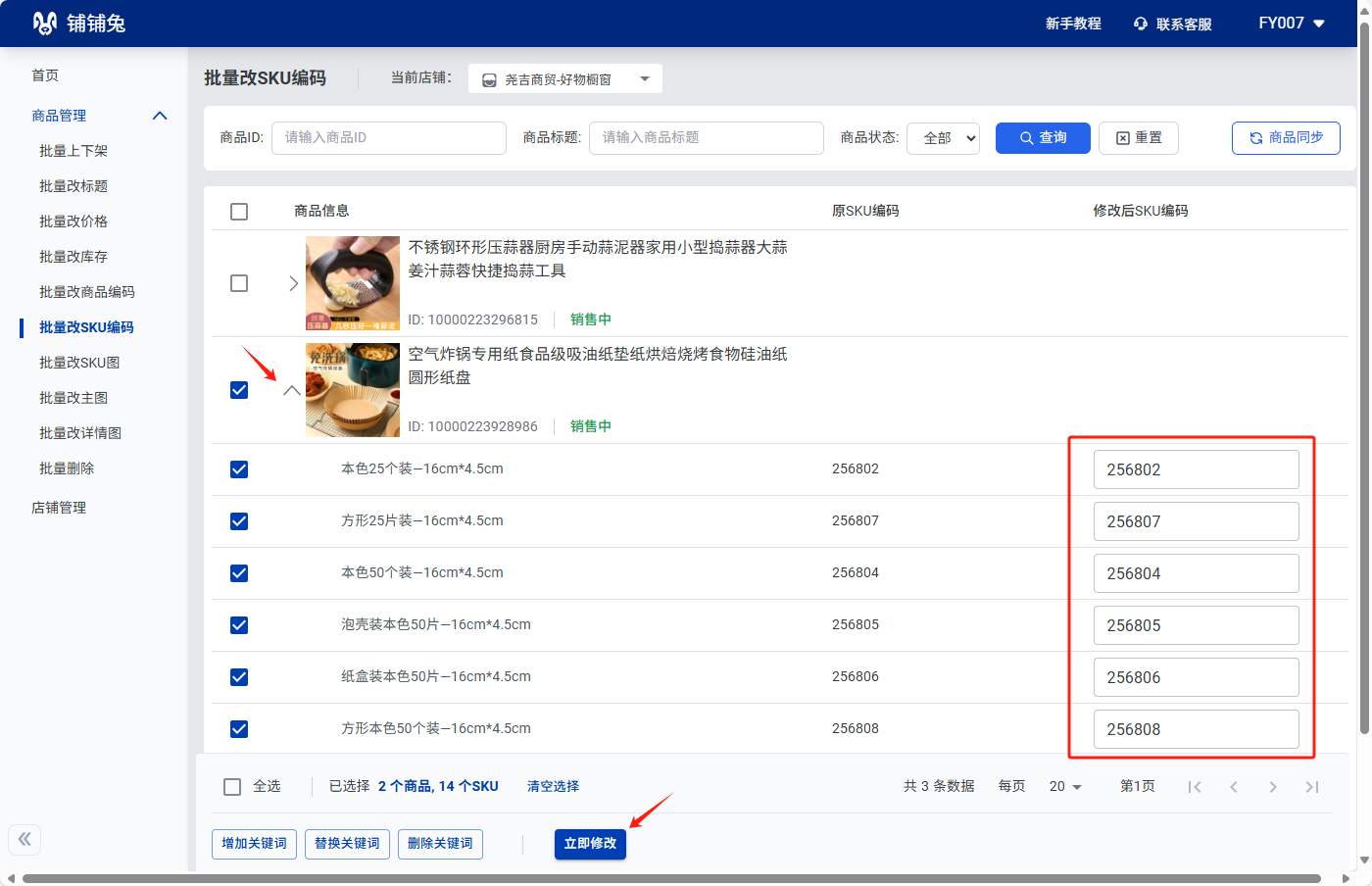Viewport: 1372px width, 886px height.
Task: Uncheck the 本色25个装 SKU checkbox
Action: click(239, 469)
